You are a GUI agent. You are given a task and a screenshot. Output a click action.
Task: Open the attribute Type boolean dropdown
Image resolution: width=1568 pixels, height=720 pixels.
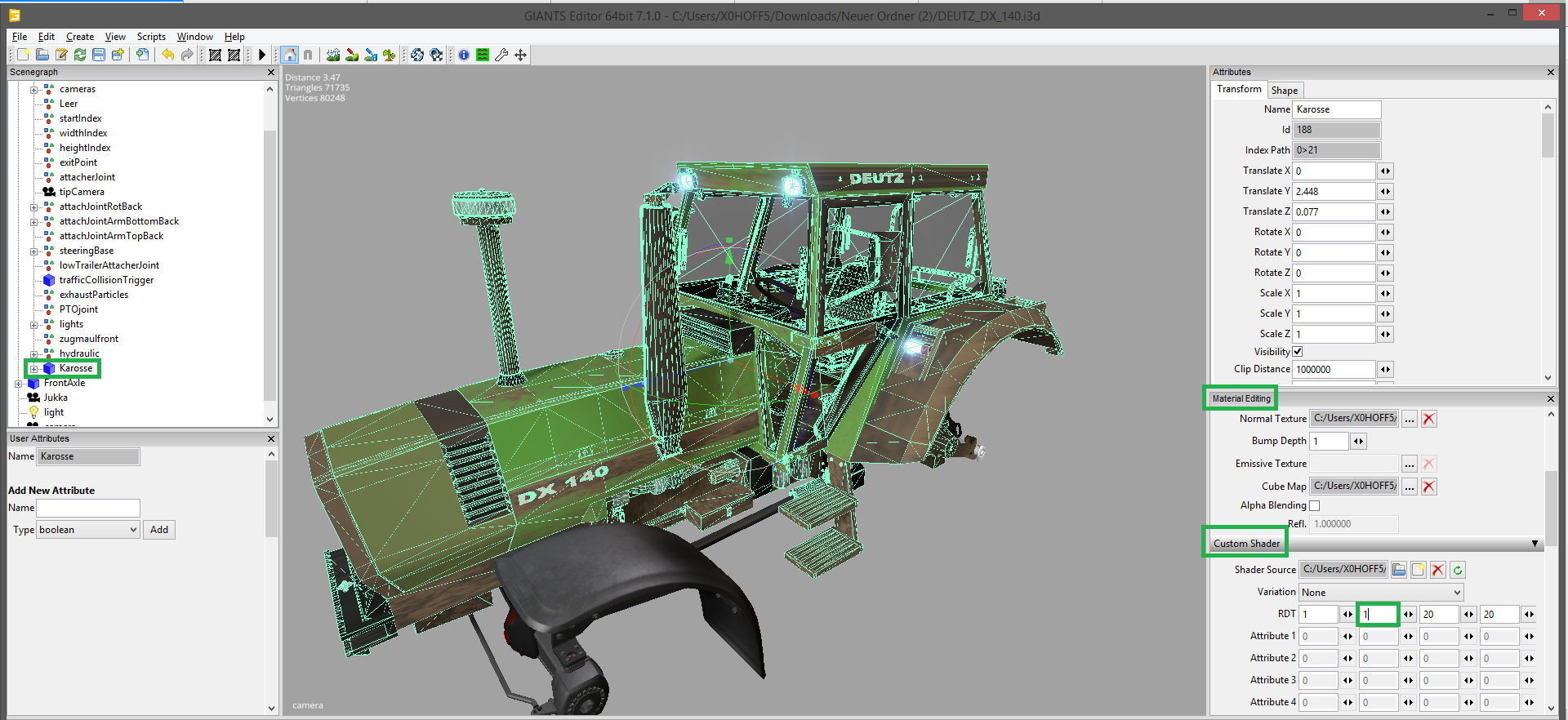[88, 530]
